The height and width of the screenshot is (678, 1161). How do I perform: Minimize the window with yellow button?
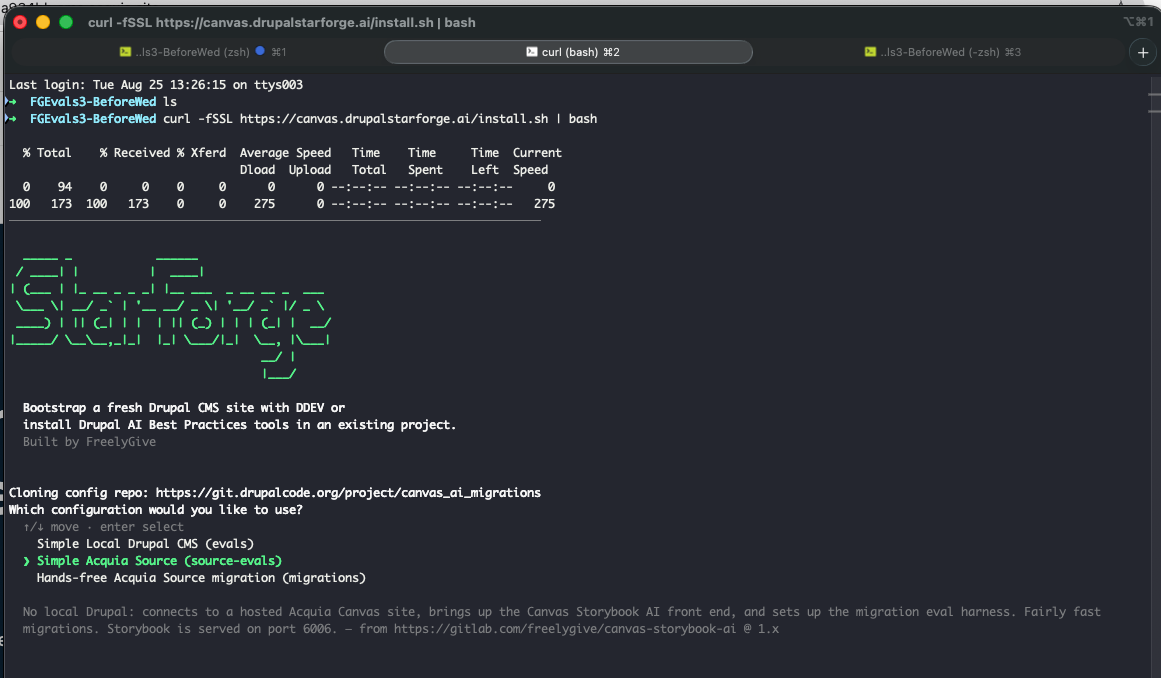click(43, 22)
